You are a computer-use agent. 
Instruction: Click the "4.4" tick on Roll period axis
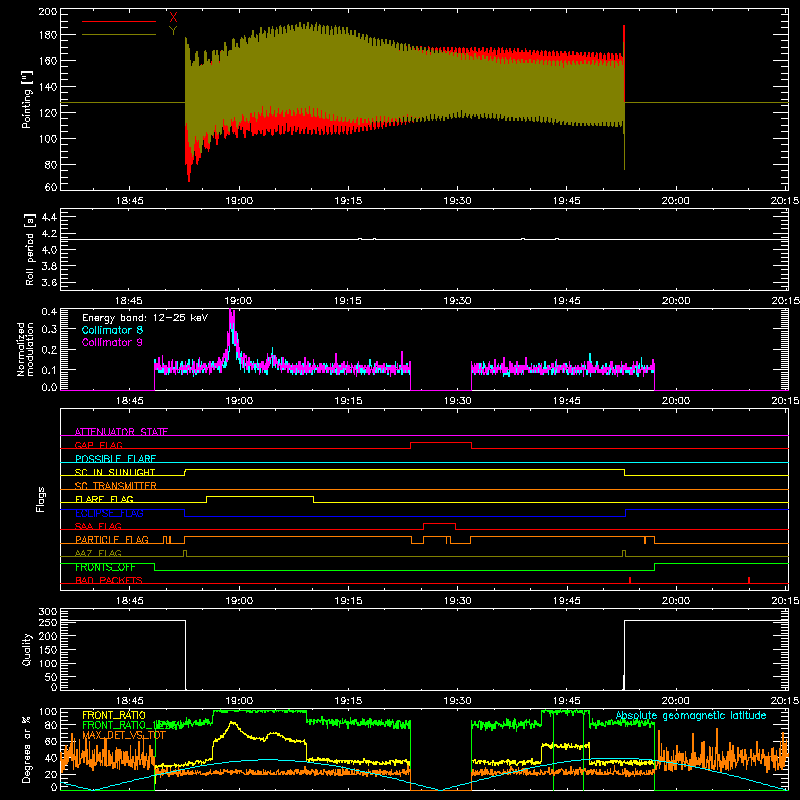tap(49, 217)
